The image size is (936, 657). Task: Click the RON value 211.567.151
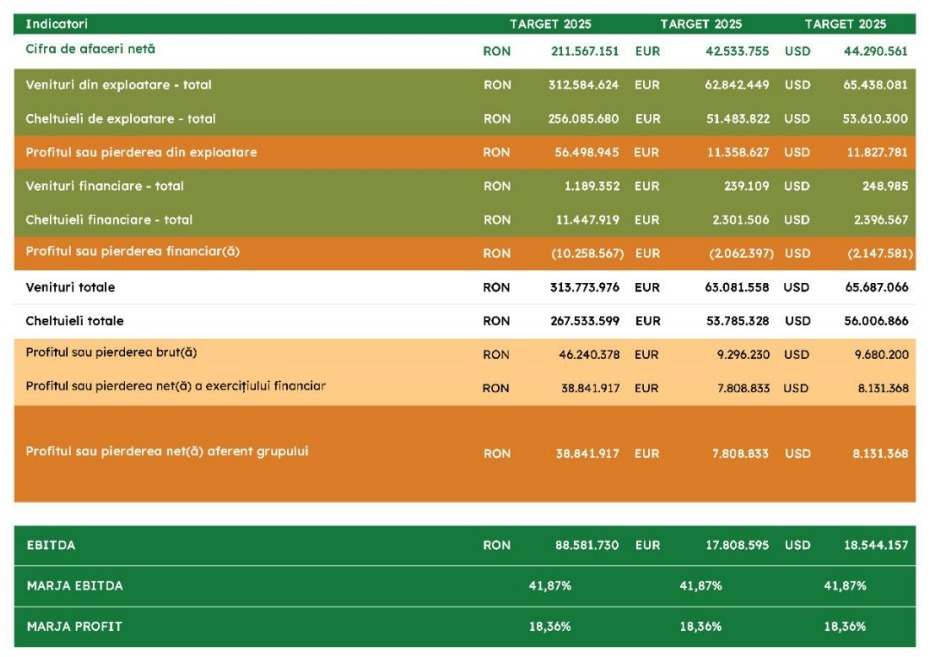[584, 51]
